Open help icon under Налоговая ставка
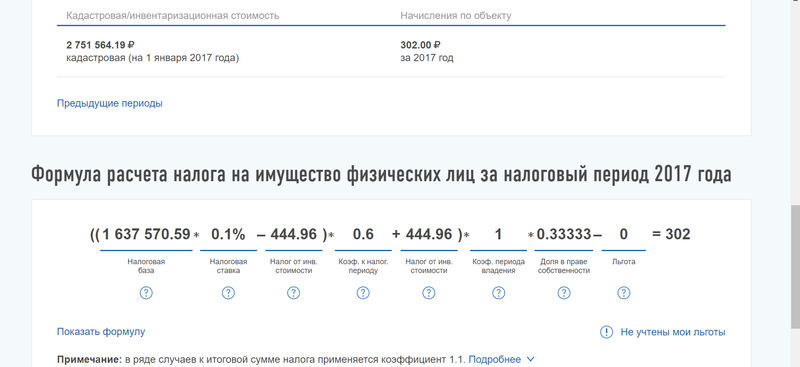Image resolution: width=800 pixels, height=367 pixels. click(x=228, y=293)
